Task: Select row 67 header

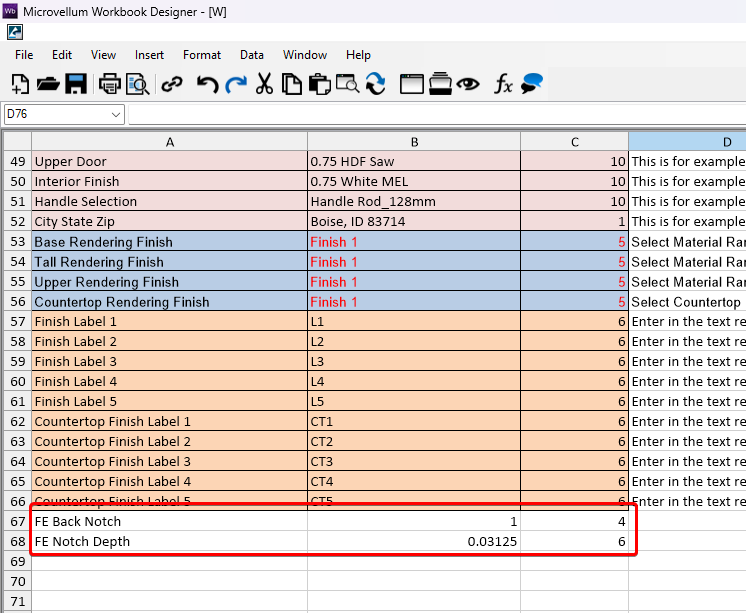Action: pos(16,522)
